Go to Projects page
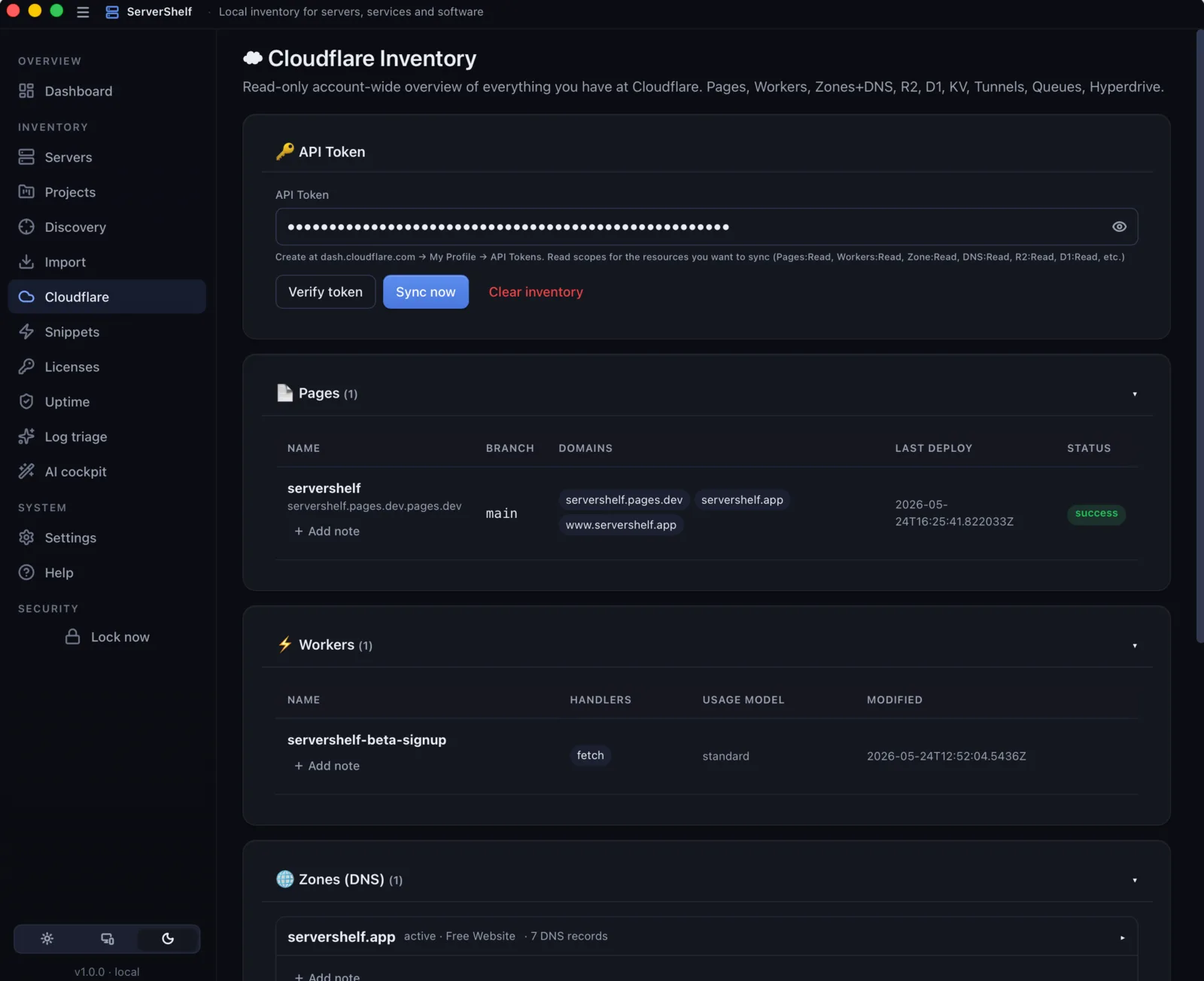Viewport: 1204px width, 981px height. pyautogui.click(x=107, y=192)
